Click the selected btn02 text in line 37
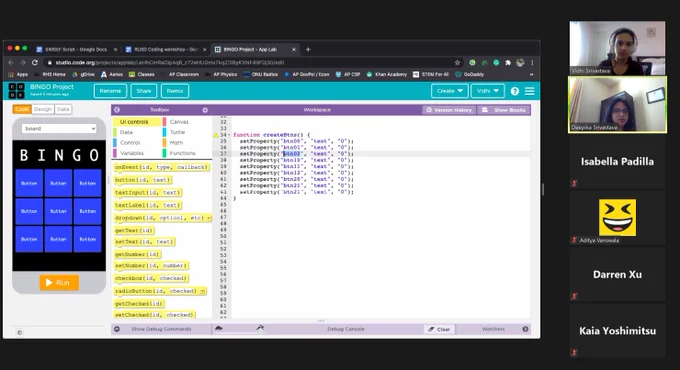The height and width of the screenshot is (370, 680). 292,154
